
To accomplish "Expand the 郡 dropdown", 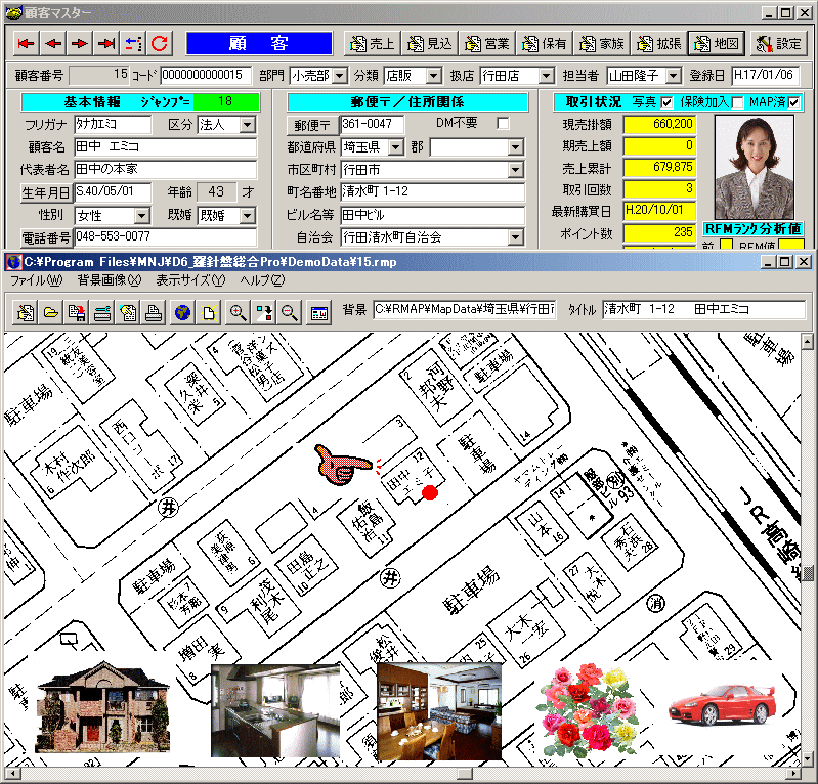I will pos(515,147).
